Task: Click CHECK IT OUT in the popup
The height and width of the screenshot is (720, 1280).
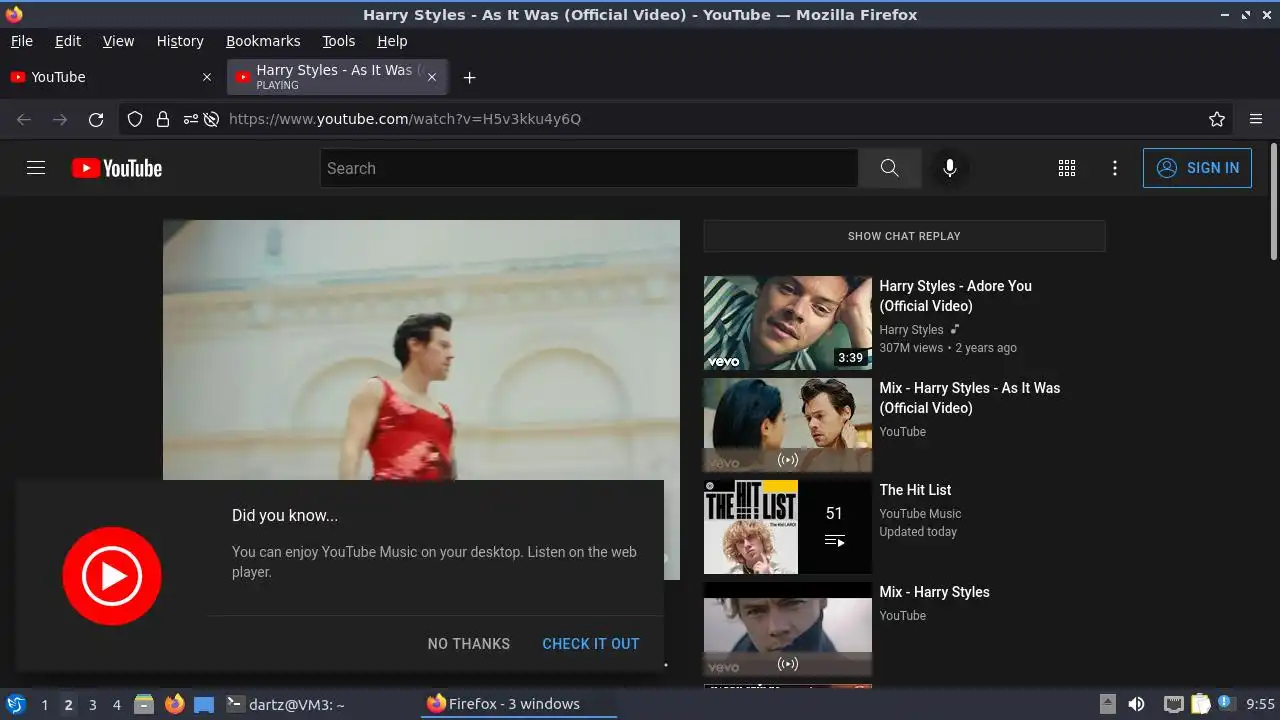Action: click(591, 644)
